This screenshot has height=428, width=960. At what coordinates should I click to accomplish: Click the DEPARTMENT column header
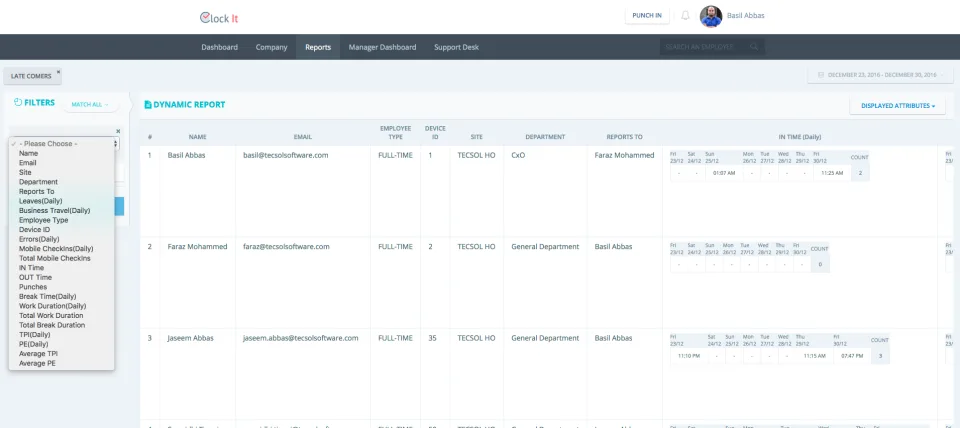click(545, 137)
